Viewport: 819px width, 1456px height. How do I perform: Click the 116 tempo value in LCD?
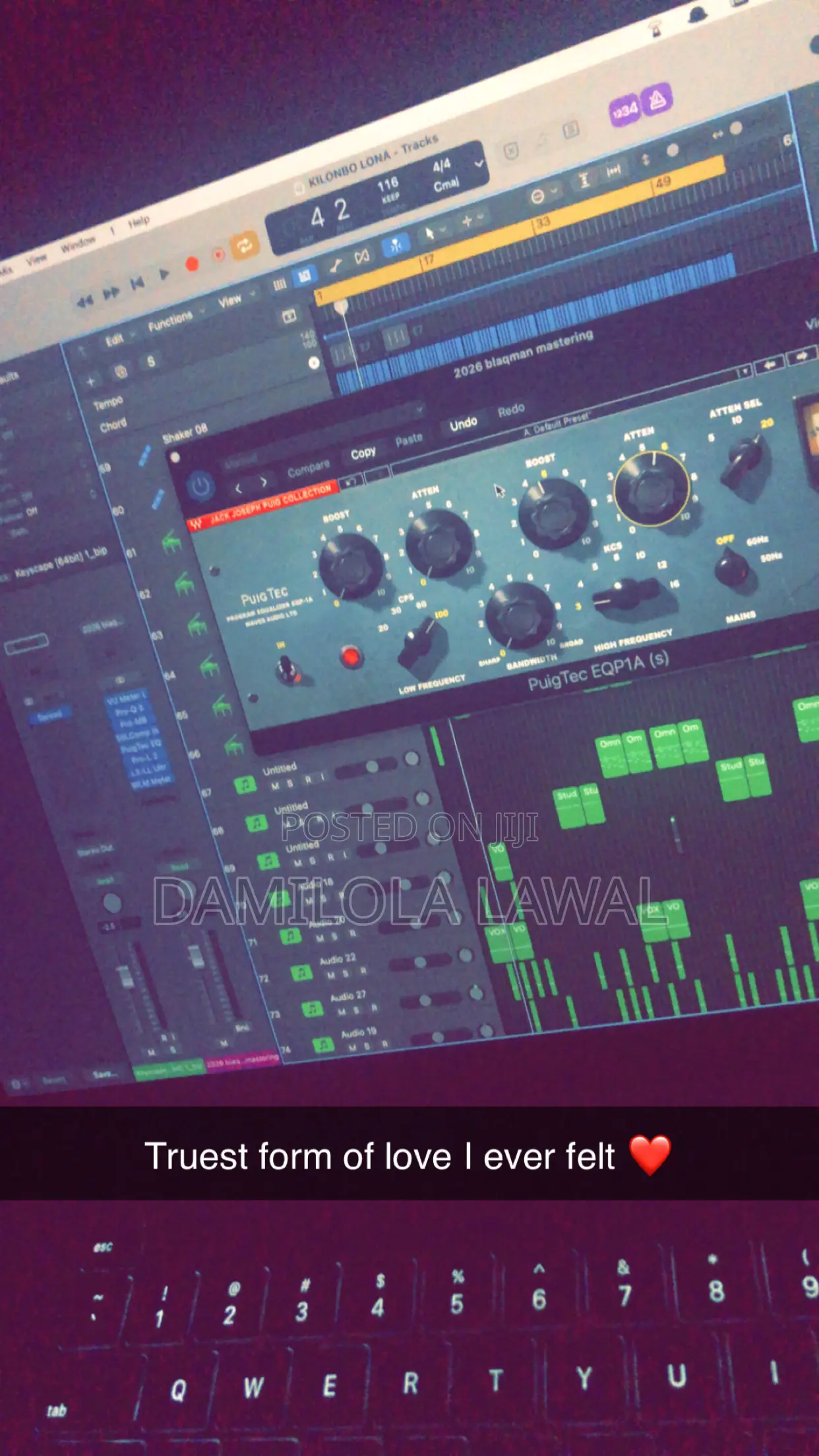(388, 183)
